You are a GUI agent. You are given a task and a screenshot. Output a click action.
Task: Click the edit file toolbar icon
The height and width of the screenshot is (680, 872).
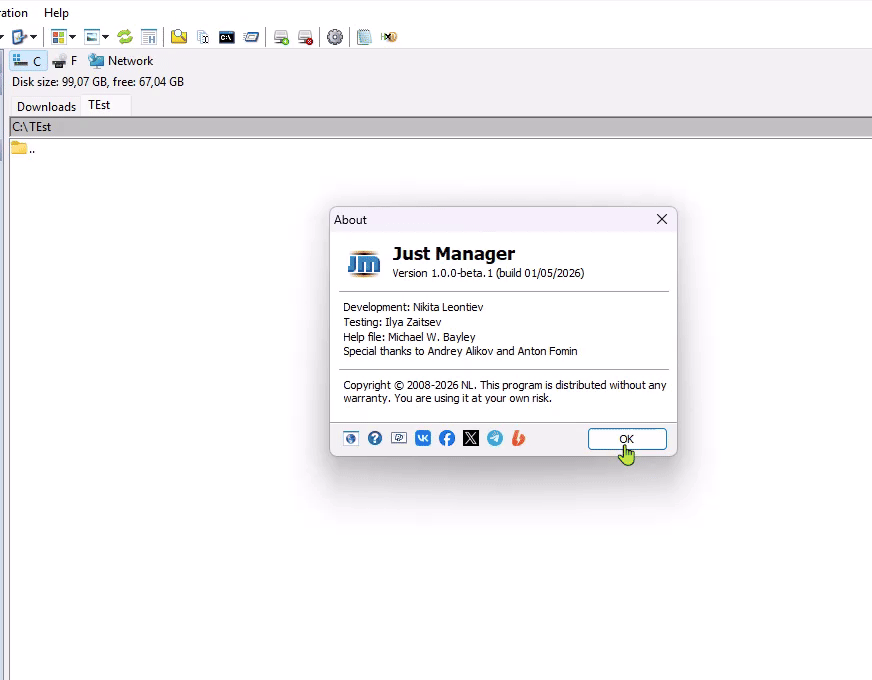(19, 37)
